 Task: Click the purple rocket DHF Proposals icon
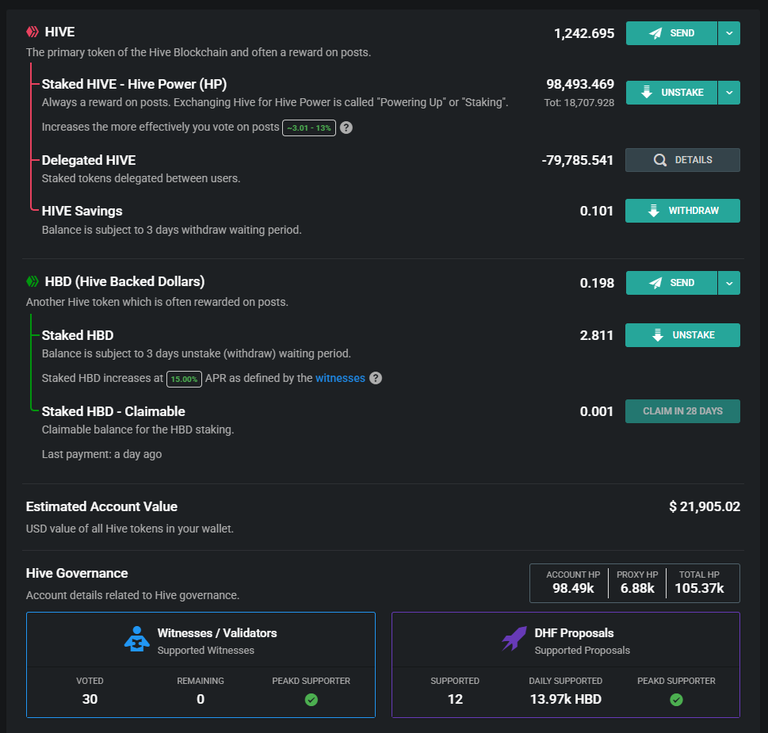click(514, 638)
